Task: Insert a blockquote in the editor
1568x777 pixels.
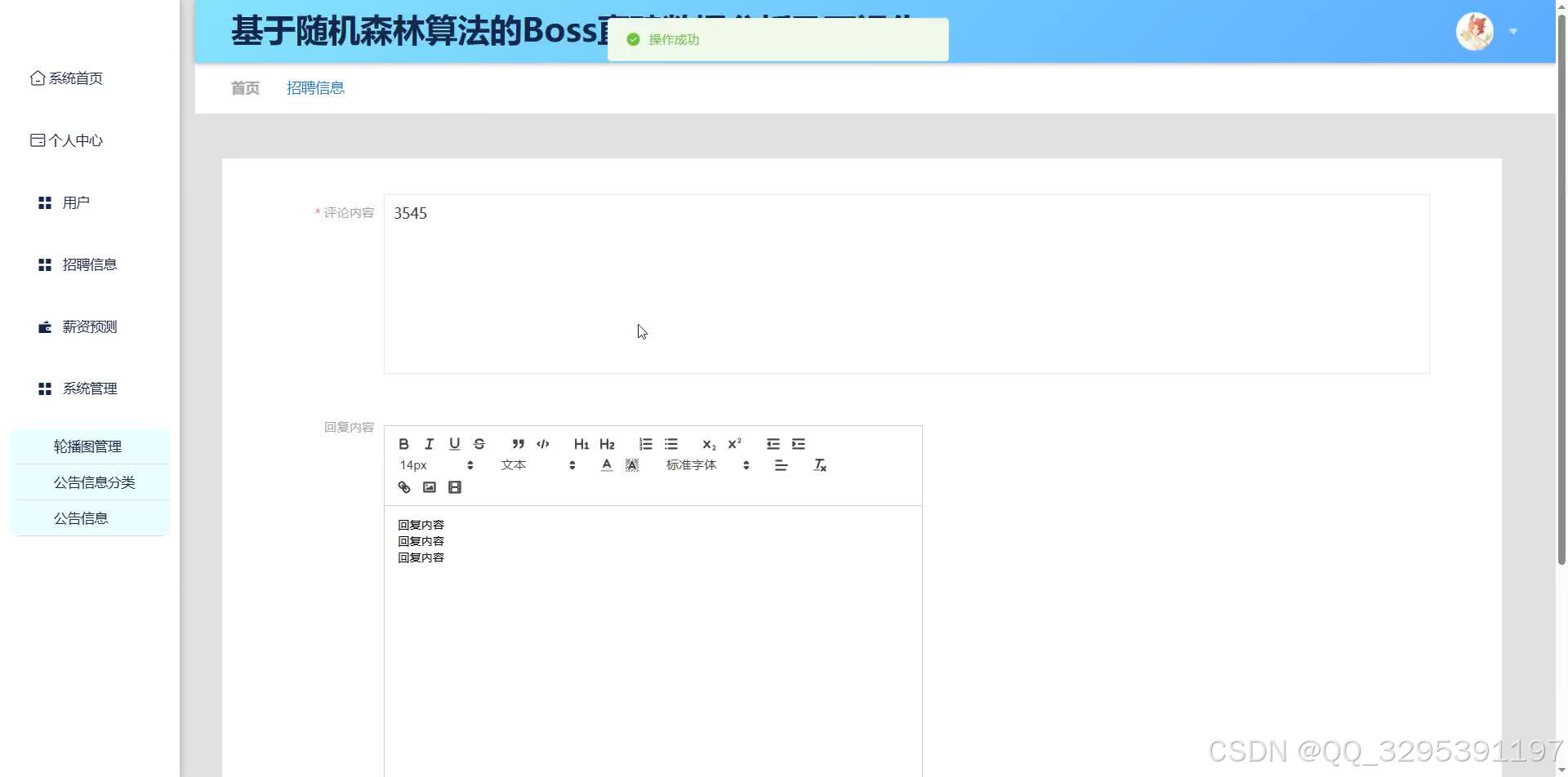Action: pyautogui.click(x=518, y=444)
